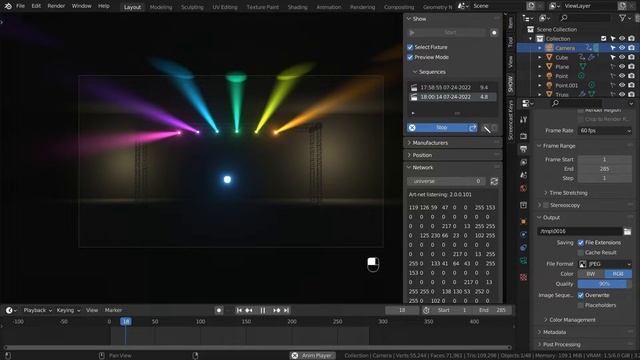Hide the Plane object in viewport

(622, 67)
